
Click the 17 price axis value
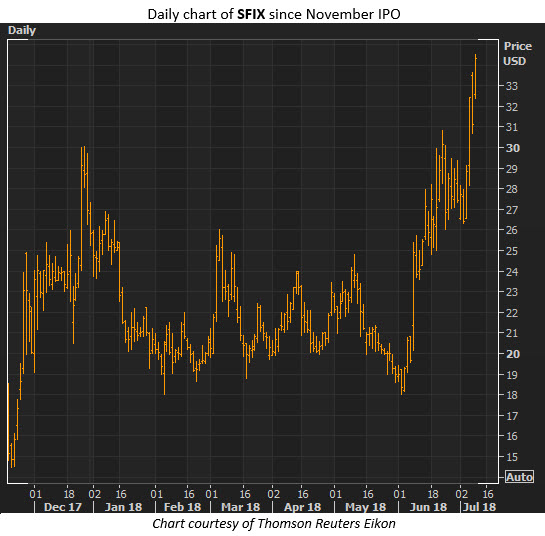coord(512,416)
